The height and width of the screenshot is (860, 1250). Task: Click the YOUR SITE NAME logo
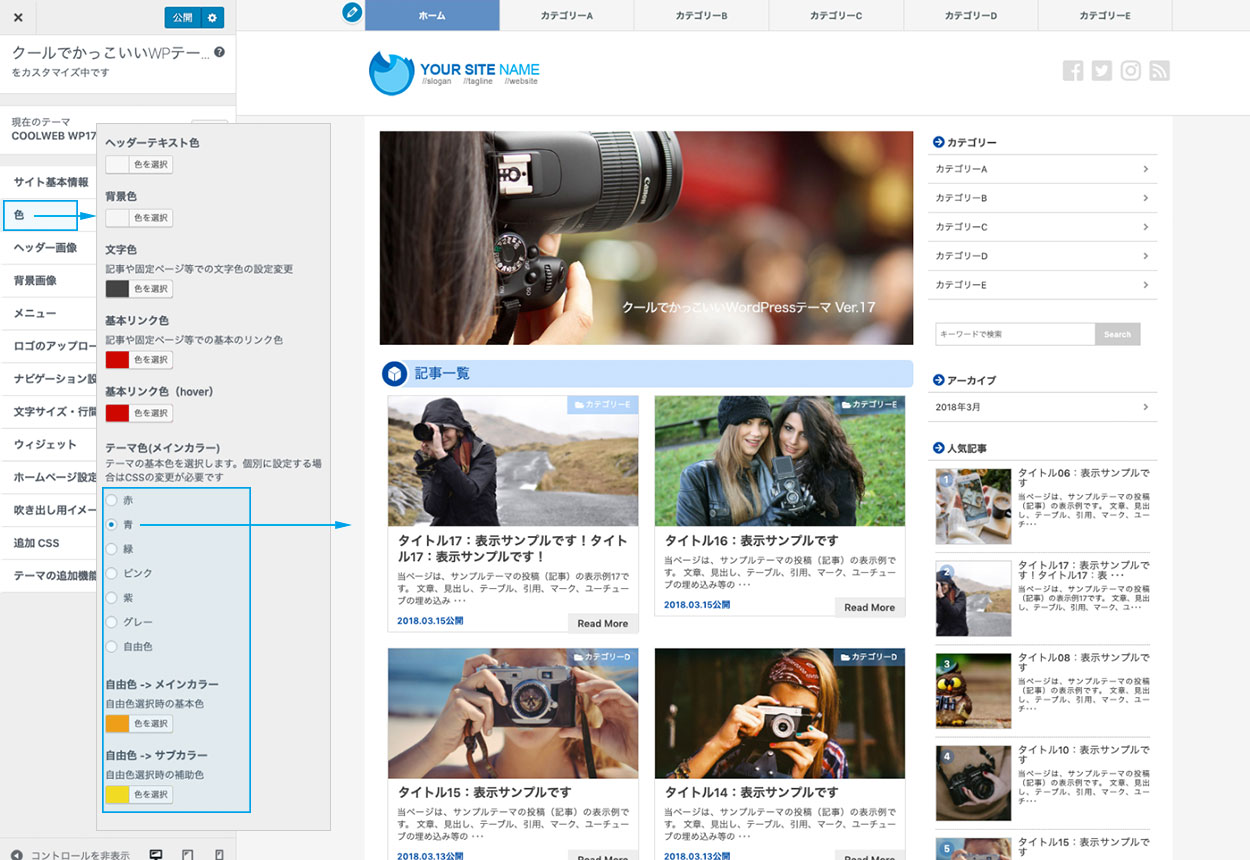pyautogui.click(x=454, y=72)
